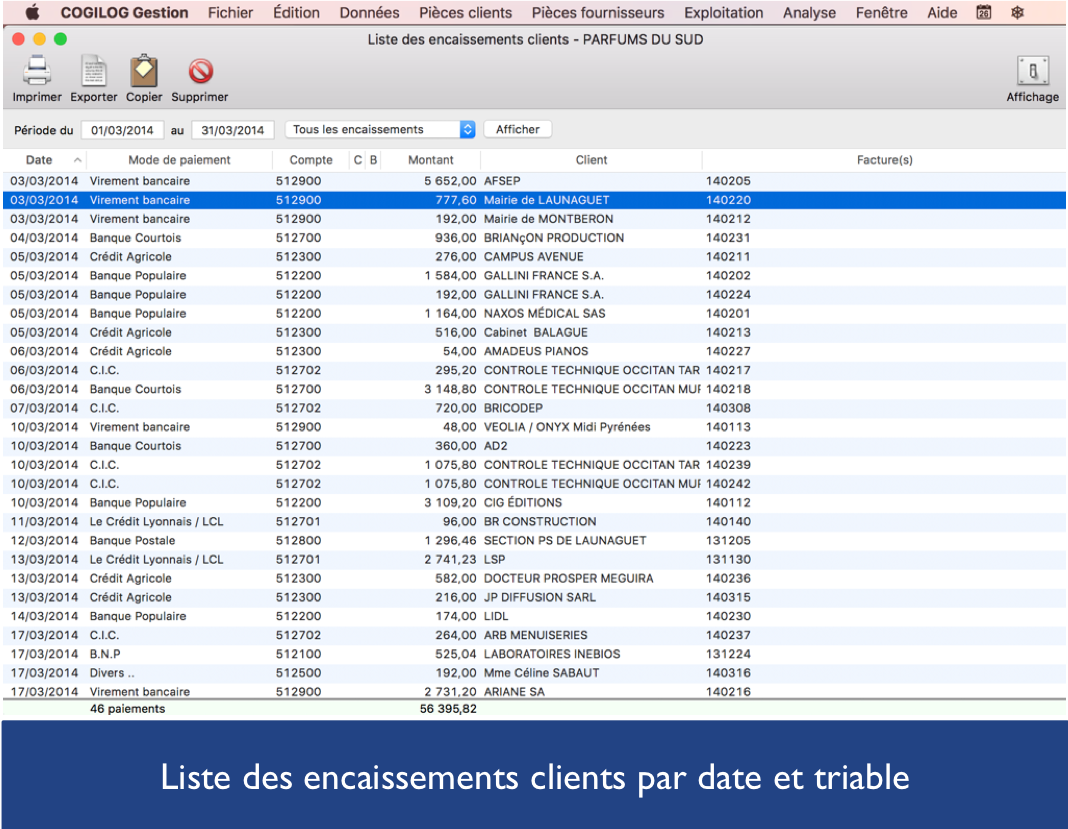Viewport: 1068px width, 829px height.
Task: Open the calendar icon in menu bar
Action: point(984,12)
